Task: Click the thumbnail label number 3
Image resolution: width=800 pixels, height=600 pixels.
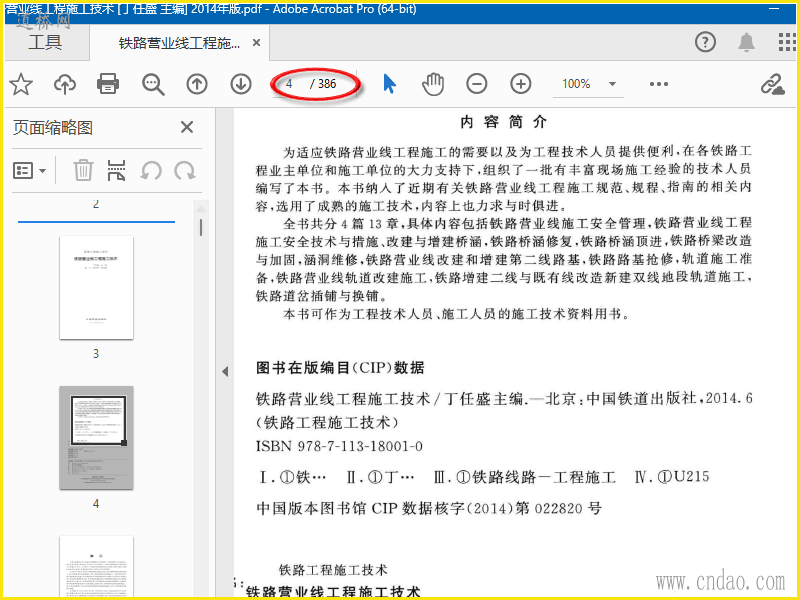Action: coord(96,354)
